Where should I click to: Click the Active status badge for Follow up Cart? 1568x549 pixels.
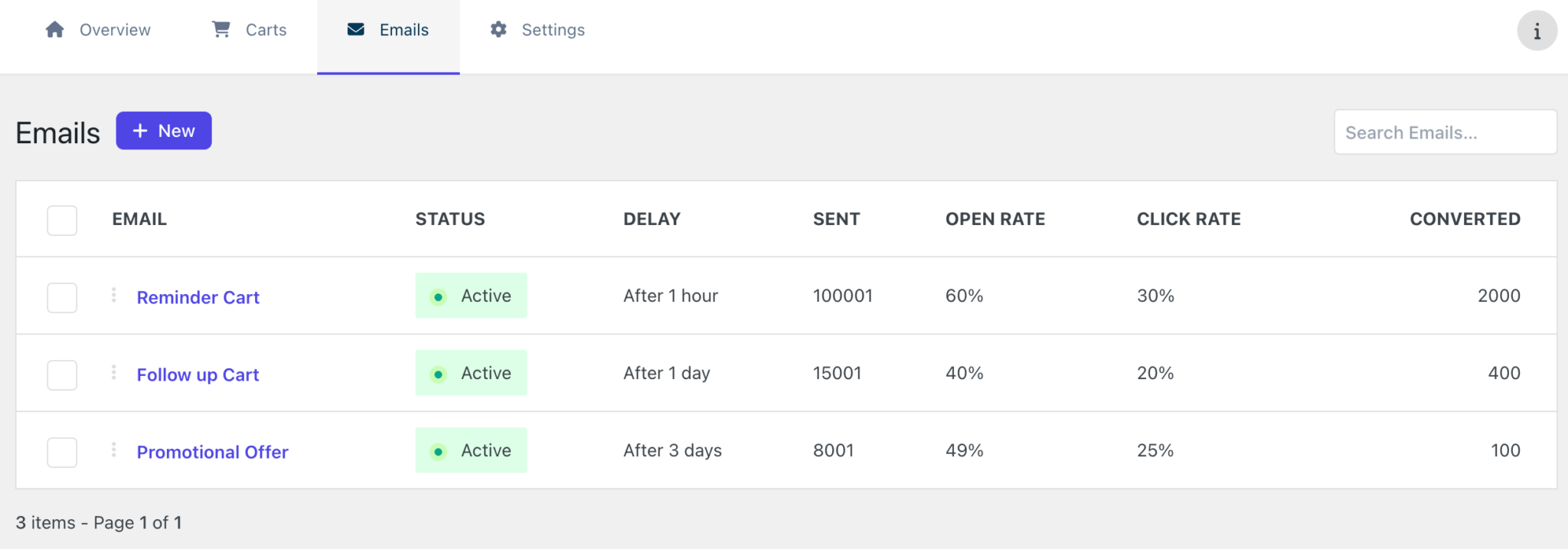(471, 373)
